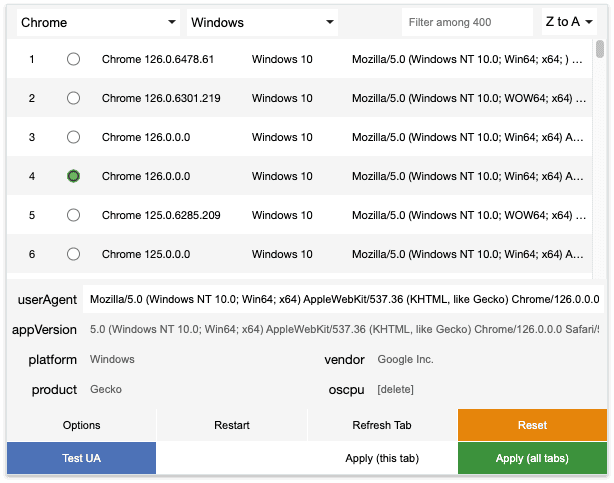Viewport: 614px width, 483px height.
Task: Click the text Chrome 126.0.6478.61
Action: 158,59
